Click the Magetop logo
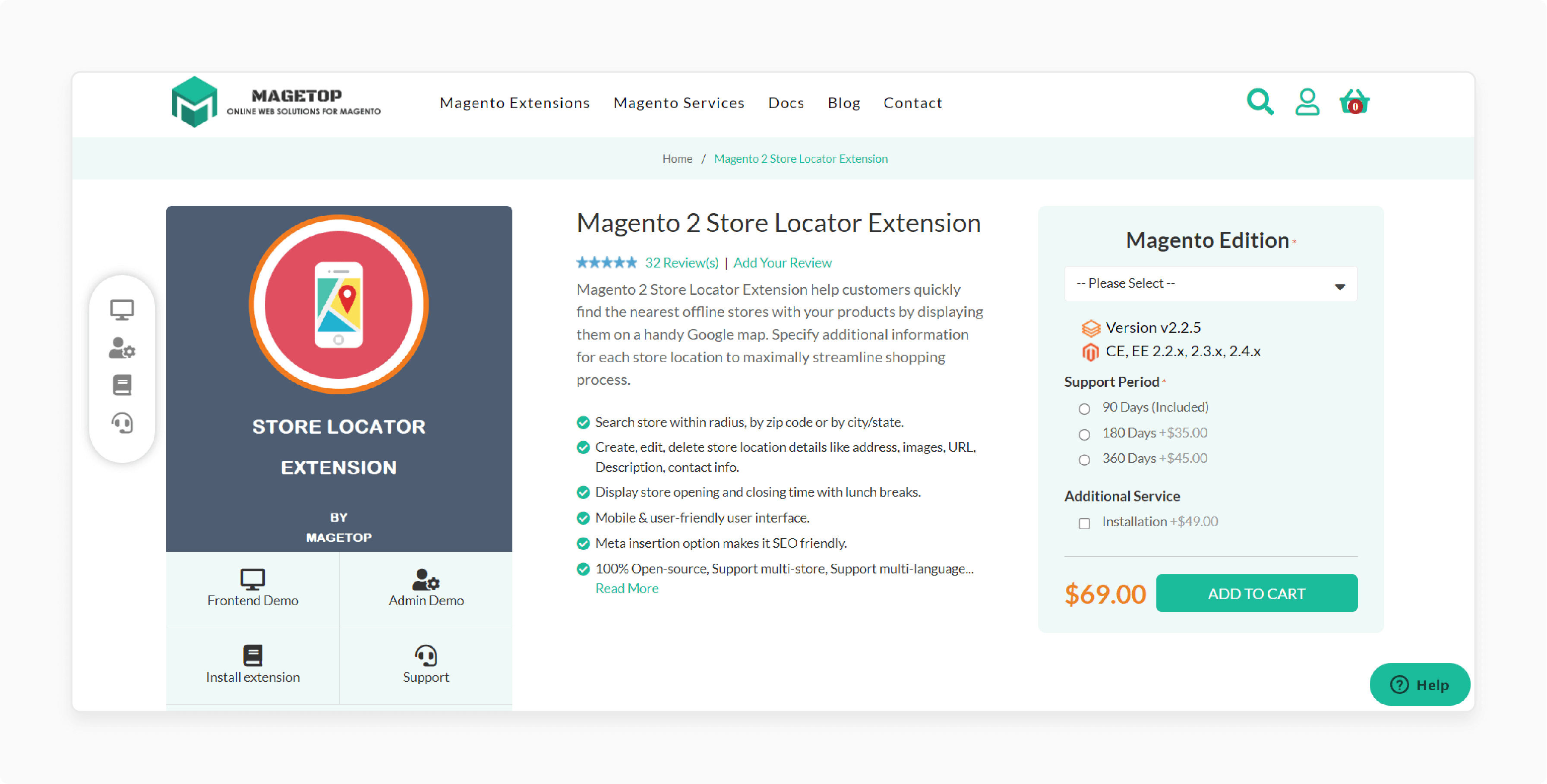 276,102
